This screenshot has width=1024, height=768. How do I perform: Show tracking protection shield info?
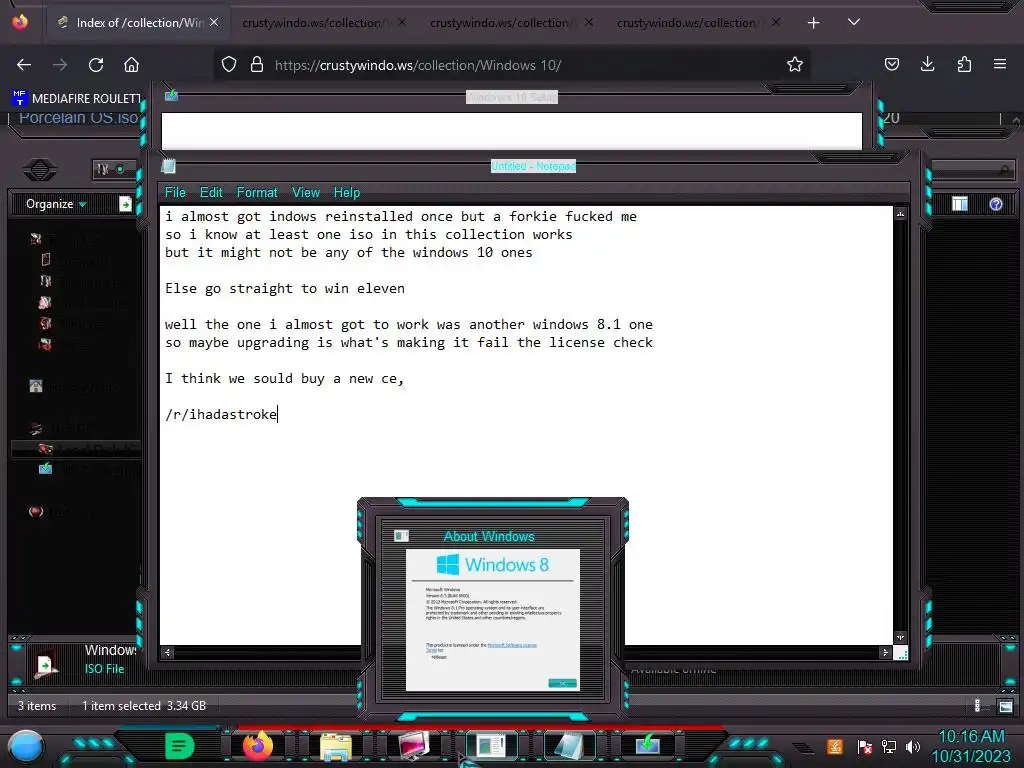tap(229, 64)
